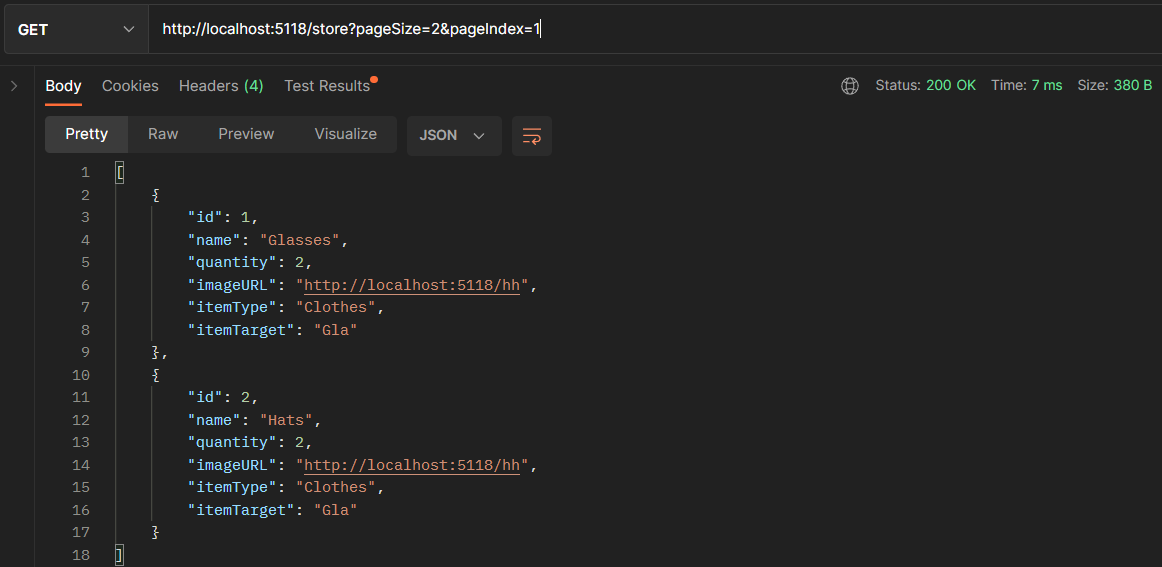
Task: Click the opening bracket on line 1
Action: click(119, 173)
